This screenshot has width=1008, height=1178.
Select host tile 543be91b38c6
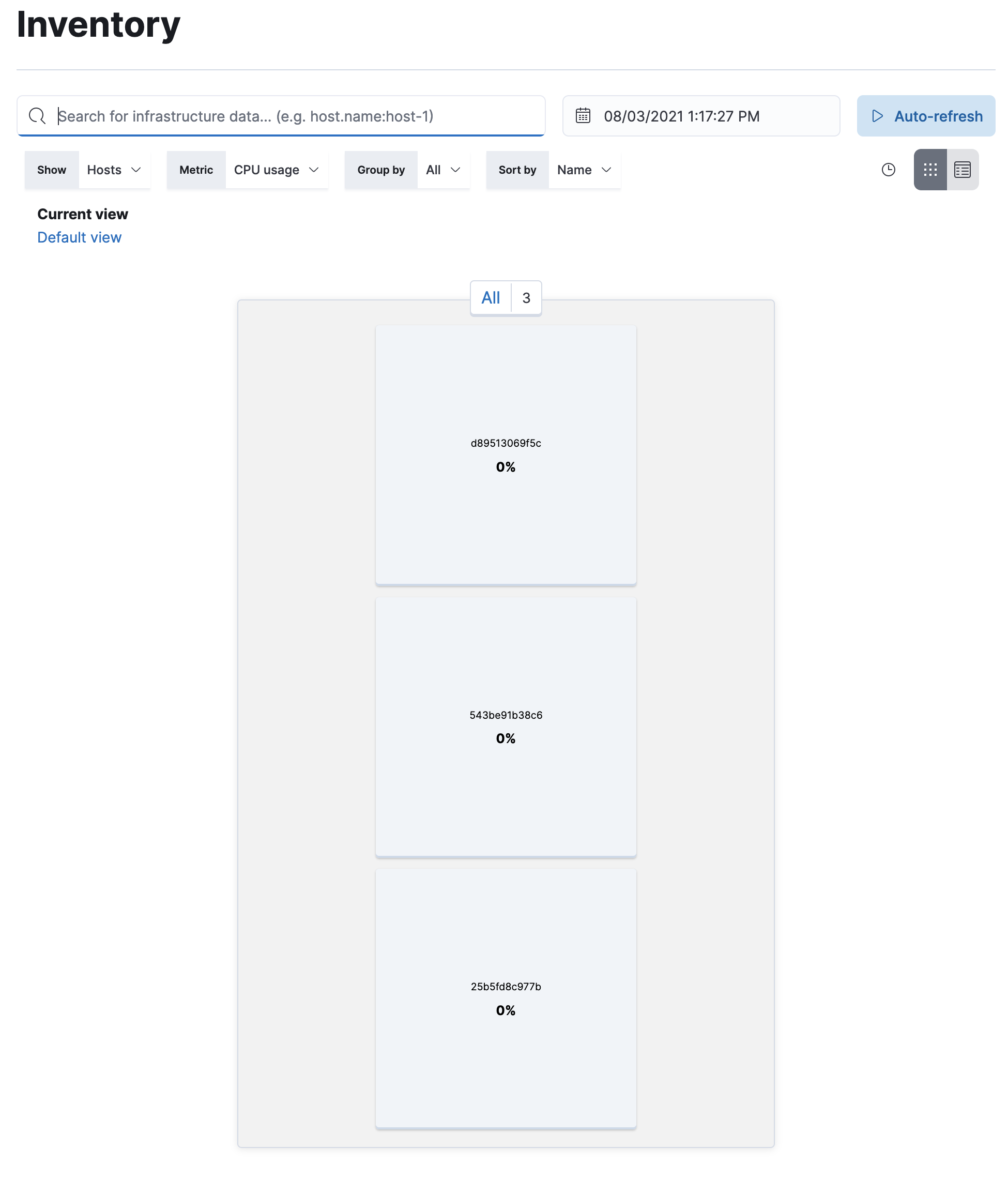tap(506, 726)
